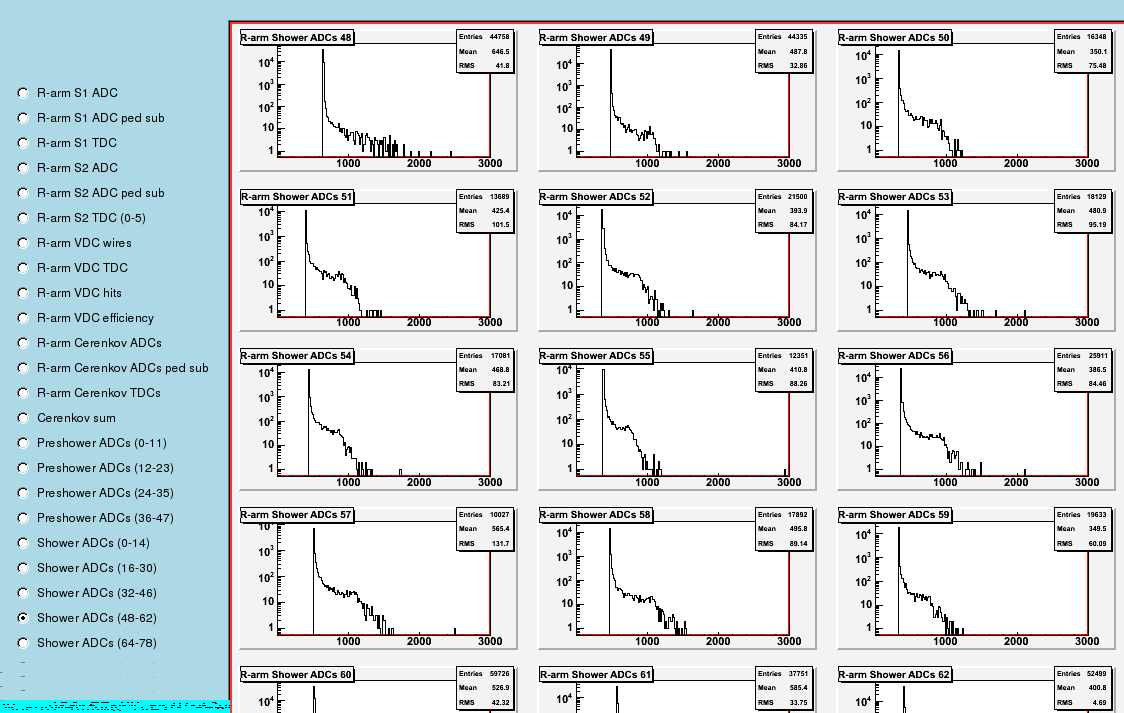1124x713 pixels.
Task: Click the stats box with Entries 12351
Action: (x=784, y=369)
